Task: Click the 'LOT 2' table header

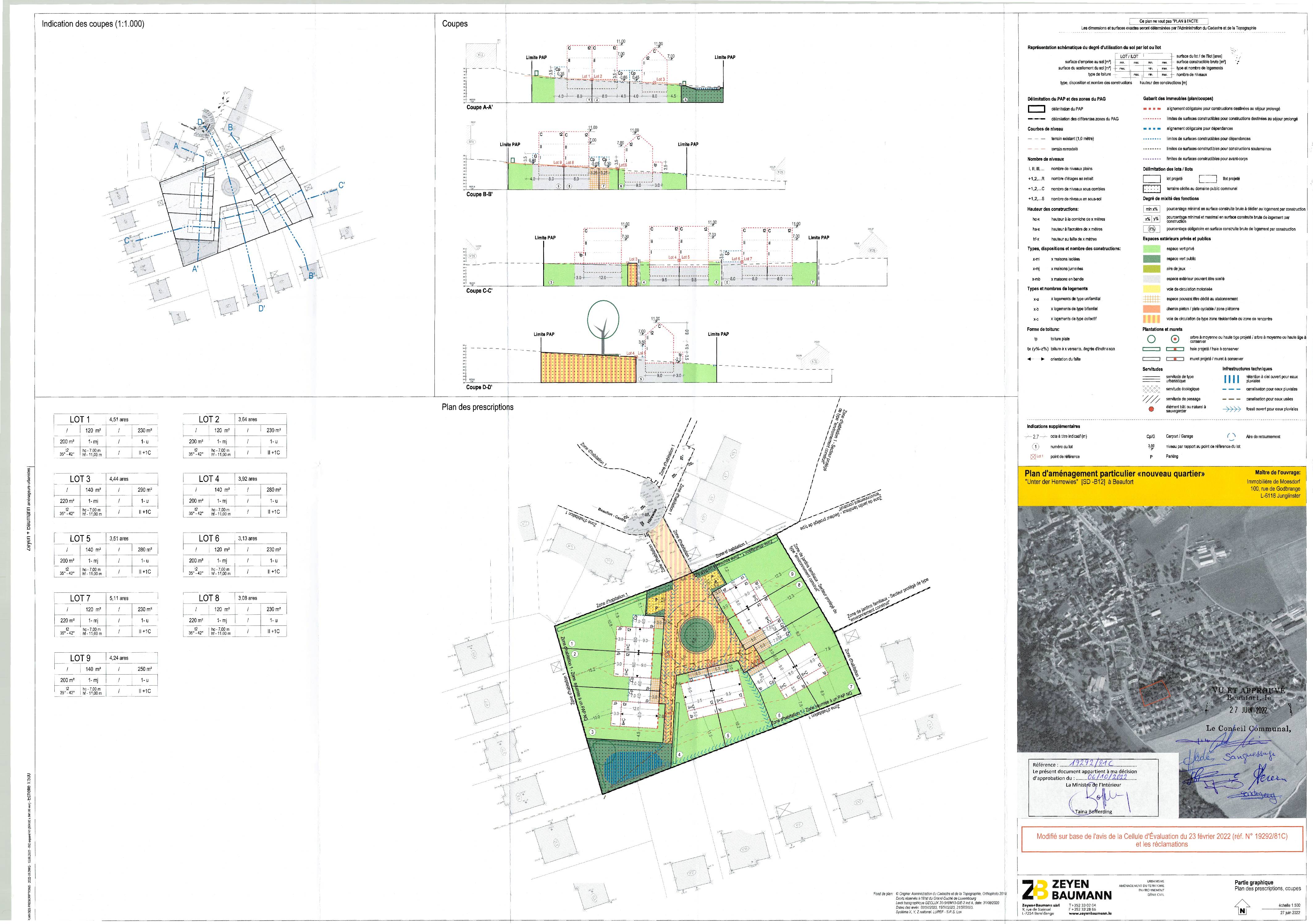Action: click(209, 420)
